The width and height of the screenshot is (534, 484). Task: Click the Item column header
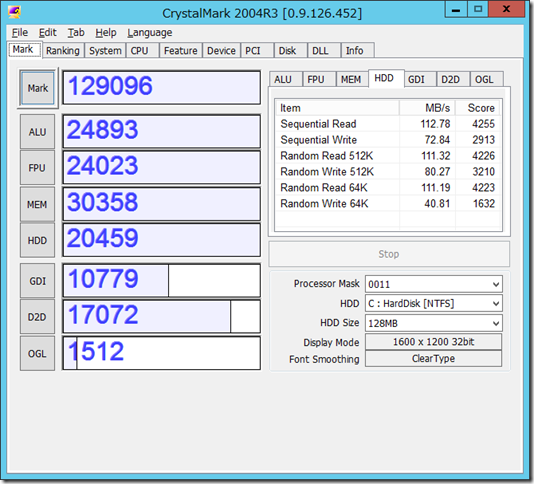[x=337, y=108]
